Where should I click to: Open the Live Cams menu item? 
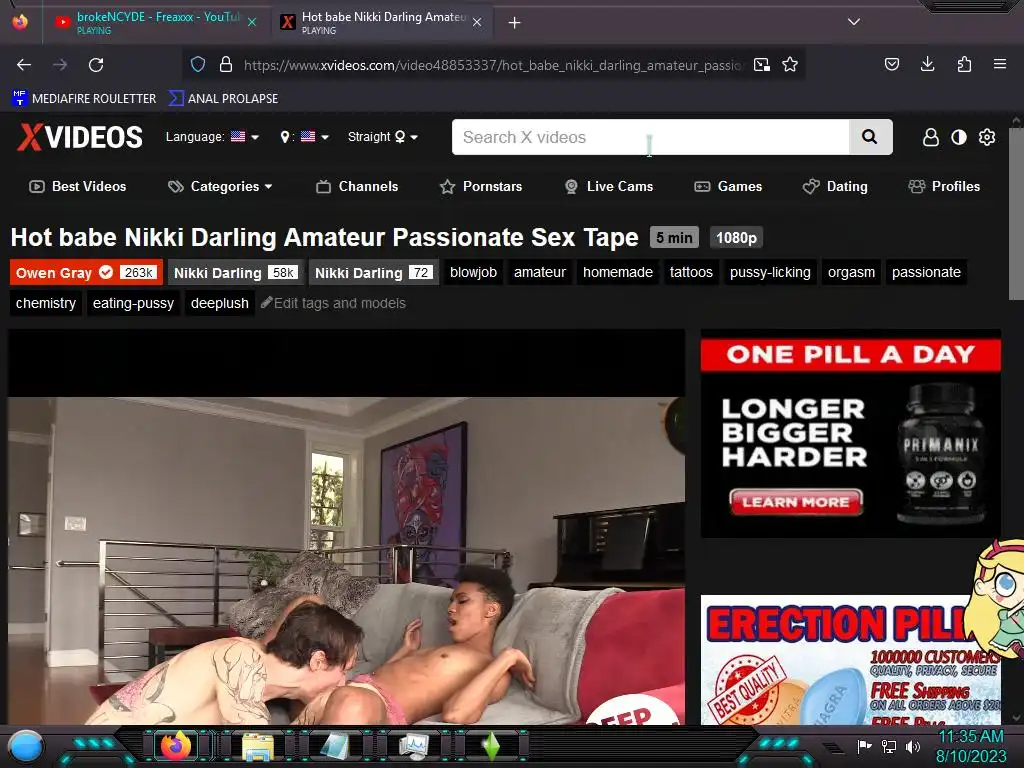[x=609, y=186]
